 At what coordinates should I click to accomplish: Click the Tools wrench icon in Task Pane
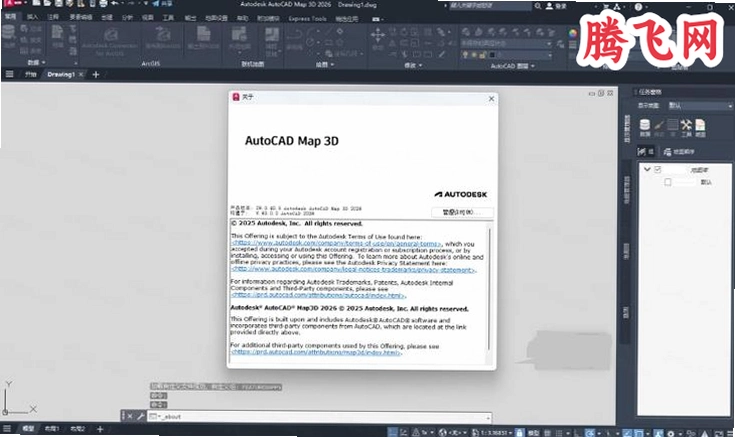tap(686, 125)
